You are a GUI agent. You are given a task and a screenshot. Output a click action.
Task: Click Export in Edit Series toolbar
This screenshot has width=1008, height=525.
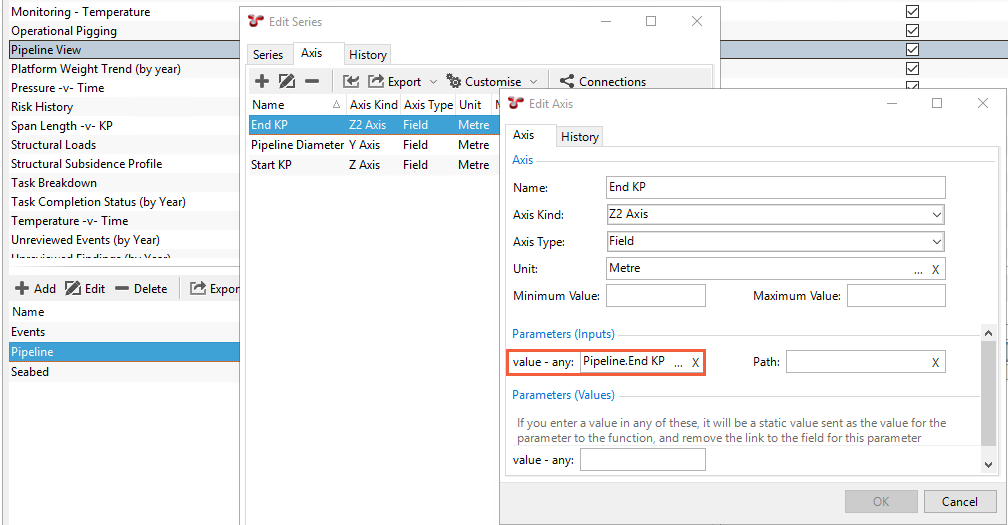coord(395,82)
